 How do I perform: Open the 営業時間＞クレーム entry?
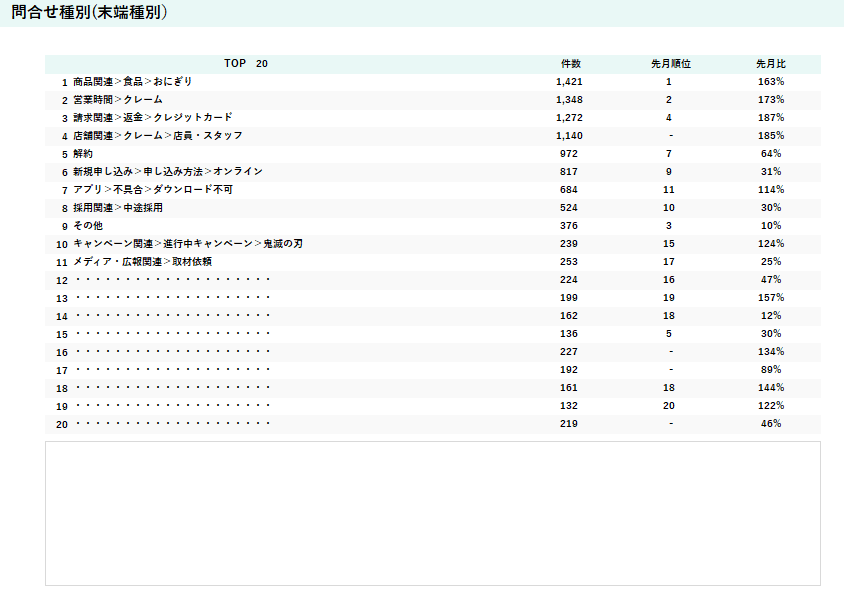click(x=117, y=99)
